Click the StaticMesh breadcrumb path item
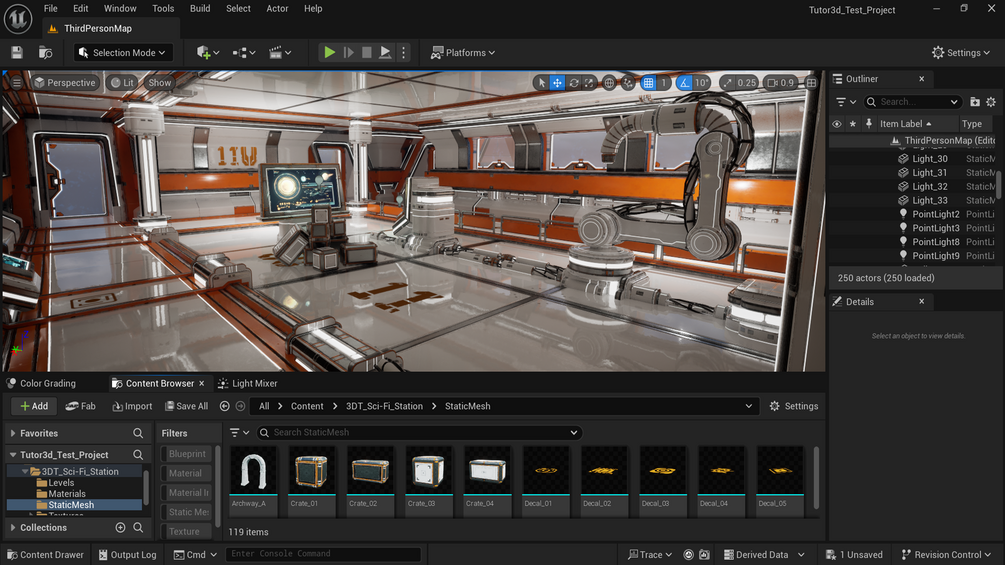1005x565 pixels. (468, 406)
